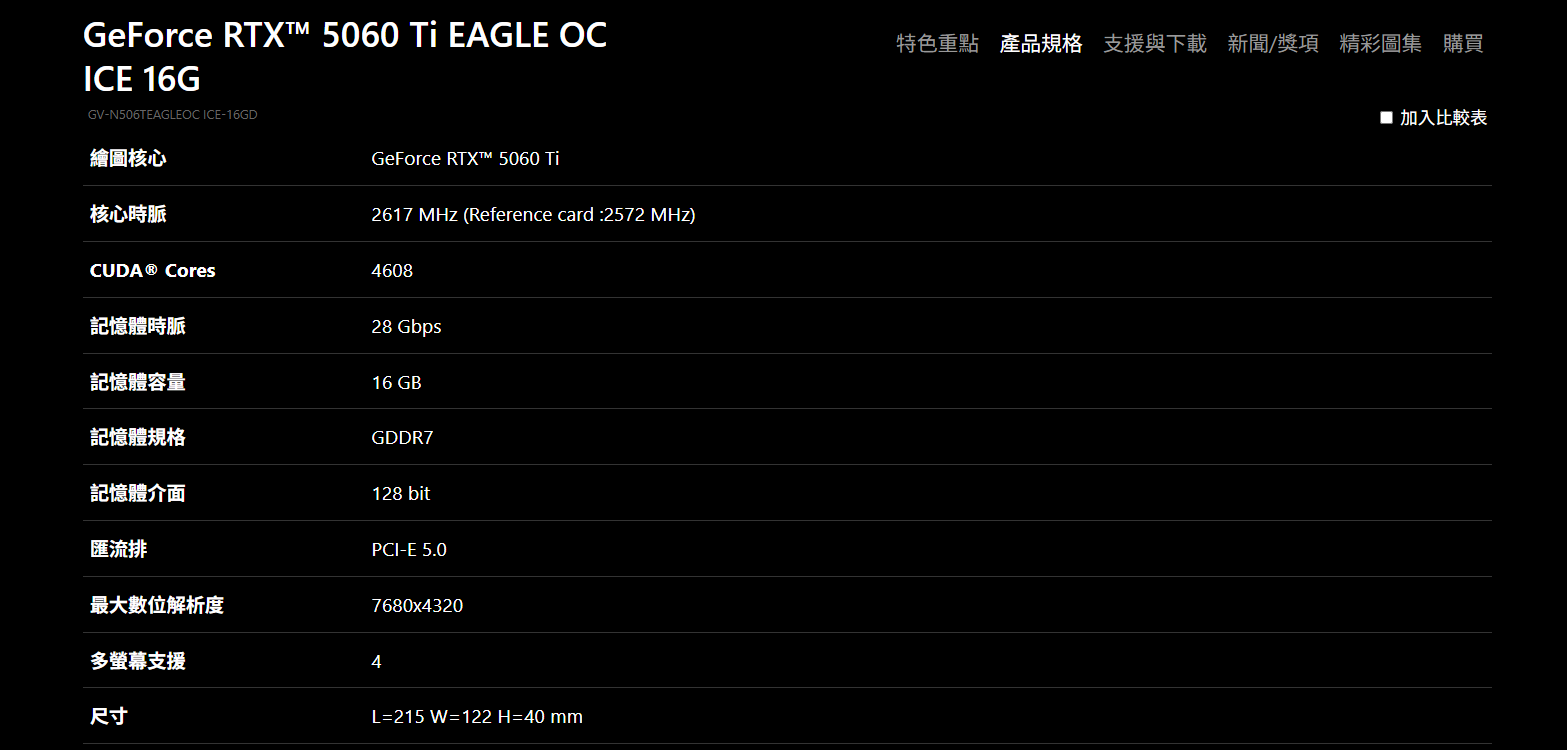The image size is (1567, 750).
Task: Click the 繪圖核心 spec row label
Action: point(128,158)
